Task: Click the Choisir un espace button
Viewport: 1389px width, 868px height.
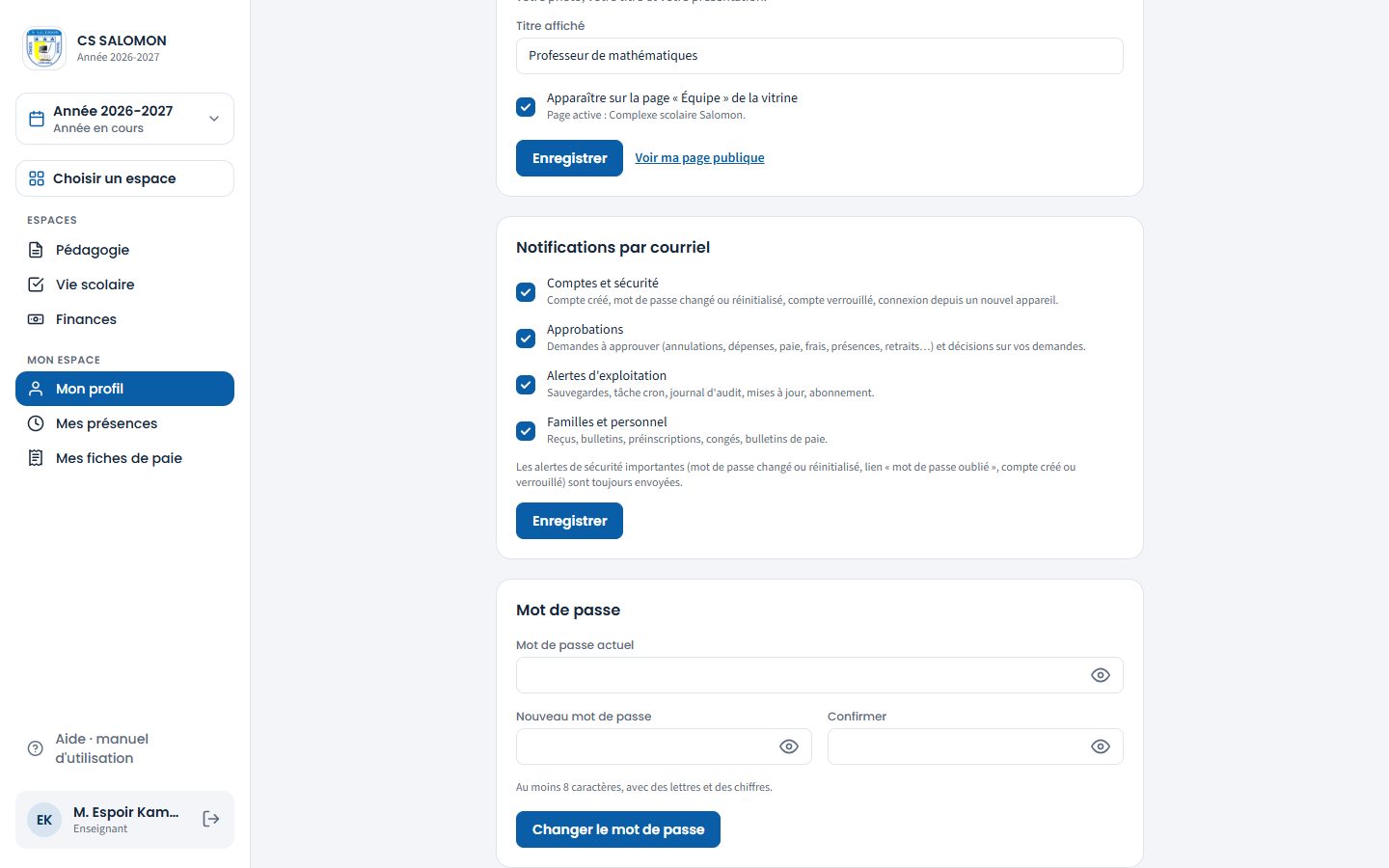Action: click(x=125, y=178)
